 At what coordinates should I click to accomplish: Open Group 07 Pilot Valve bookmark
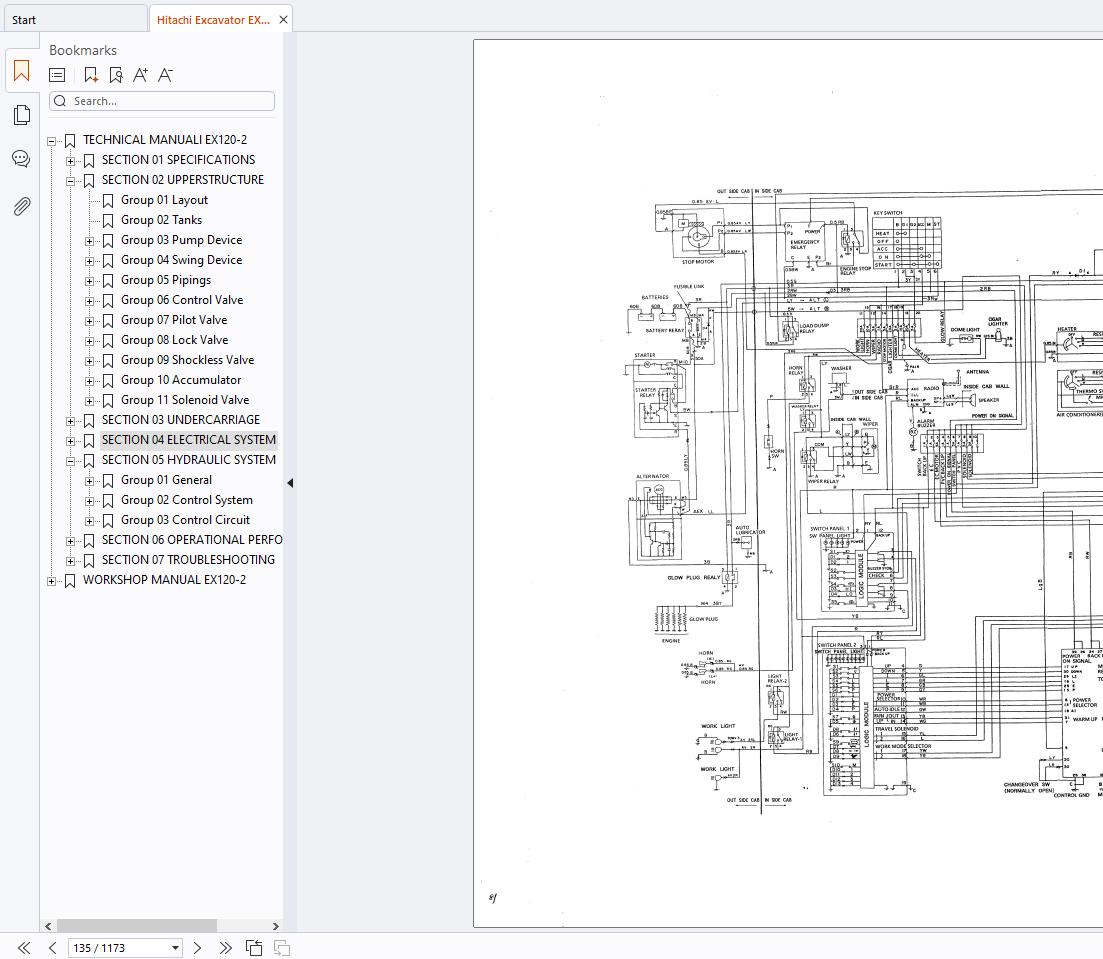click(174, 320)
